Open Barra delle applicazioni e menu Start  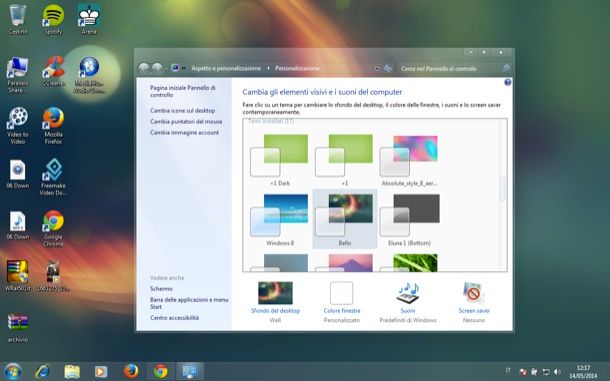(189, 303)
